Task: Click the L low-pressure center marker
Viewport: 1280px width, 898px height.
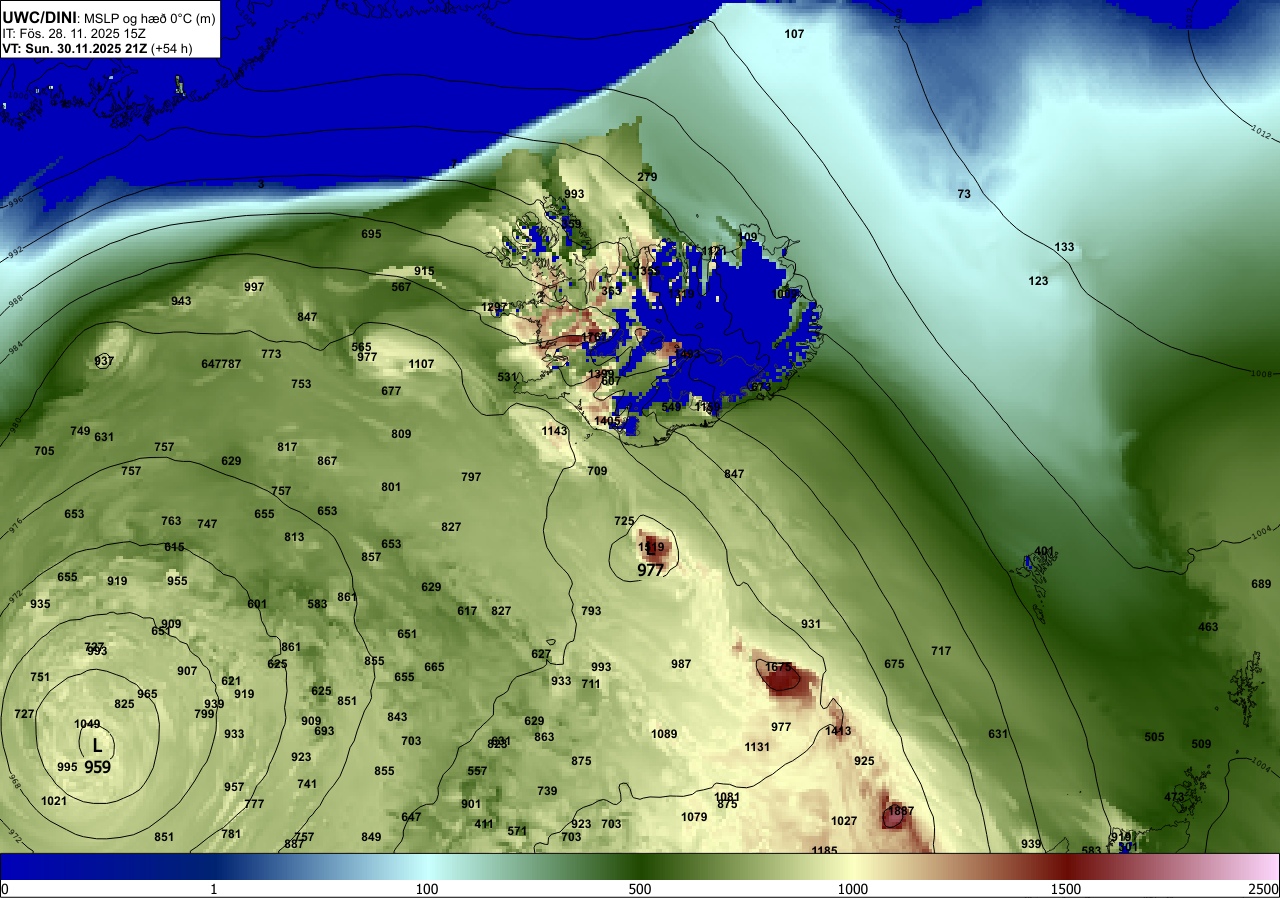Action: [x=97, y=745]
